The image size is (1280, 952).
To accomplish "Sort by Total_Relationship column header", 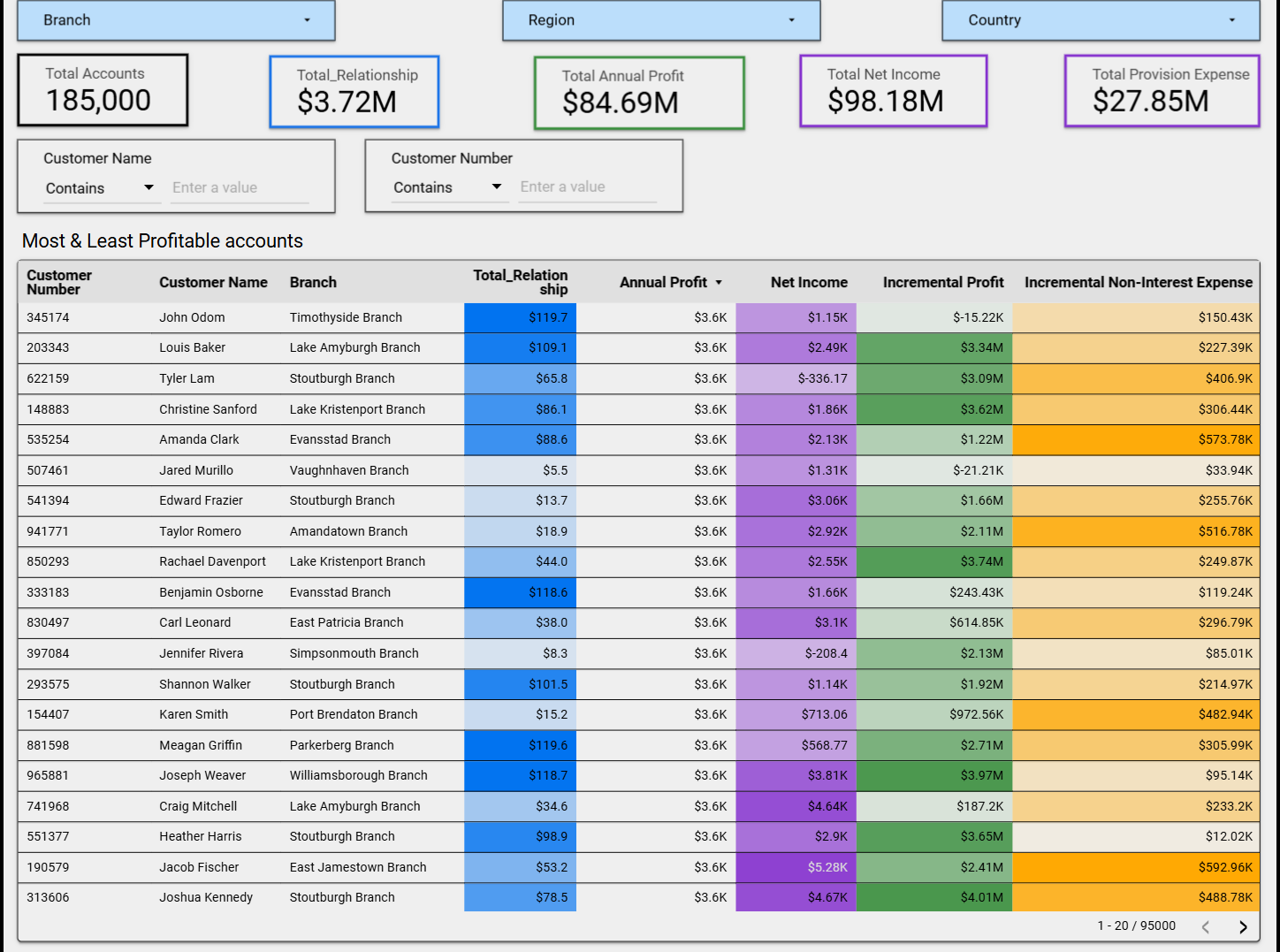I will tap(521, 283).
